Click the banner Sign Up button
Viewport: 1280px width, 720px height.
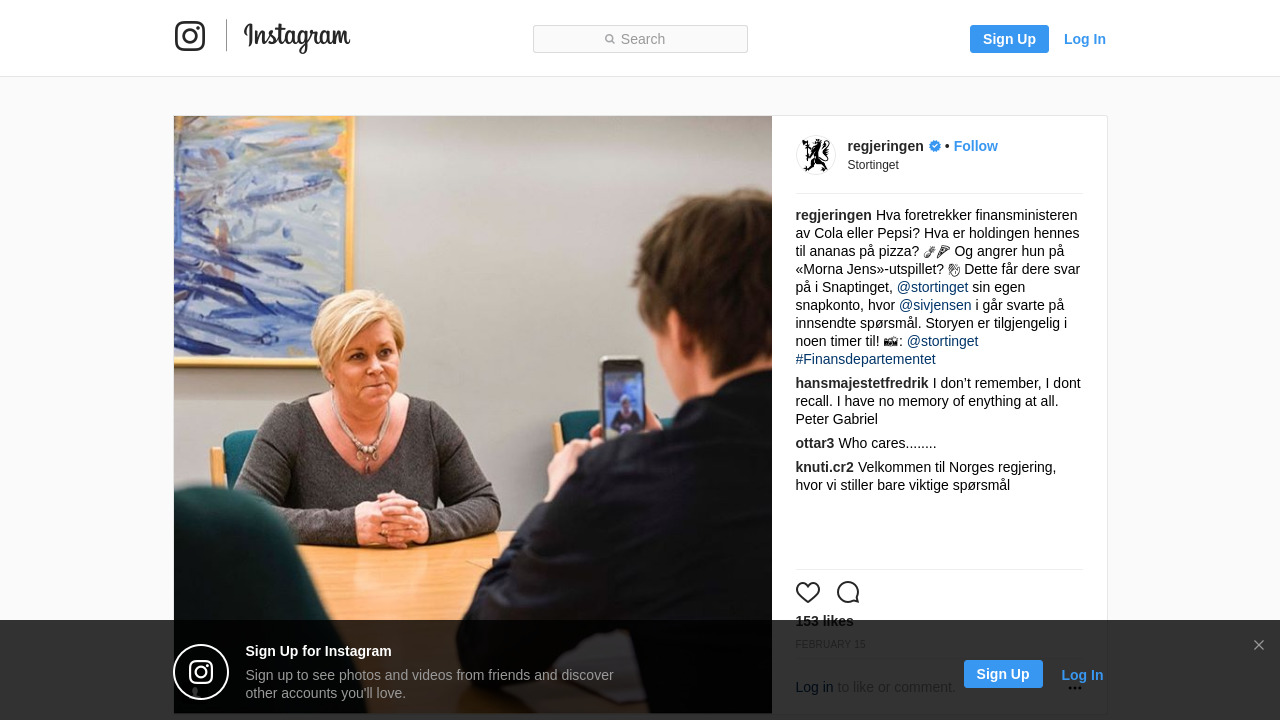pyautogui.click(x=1003, y=674)
